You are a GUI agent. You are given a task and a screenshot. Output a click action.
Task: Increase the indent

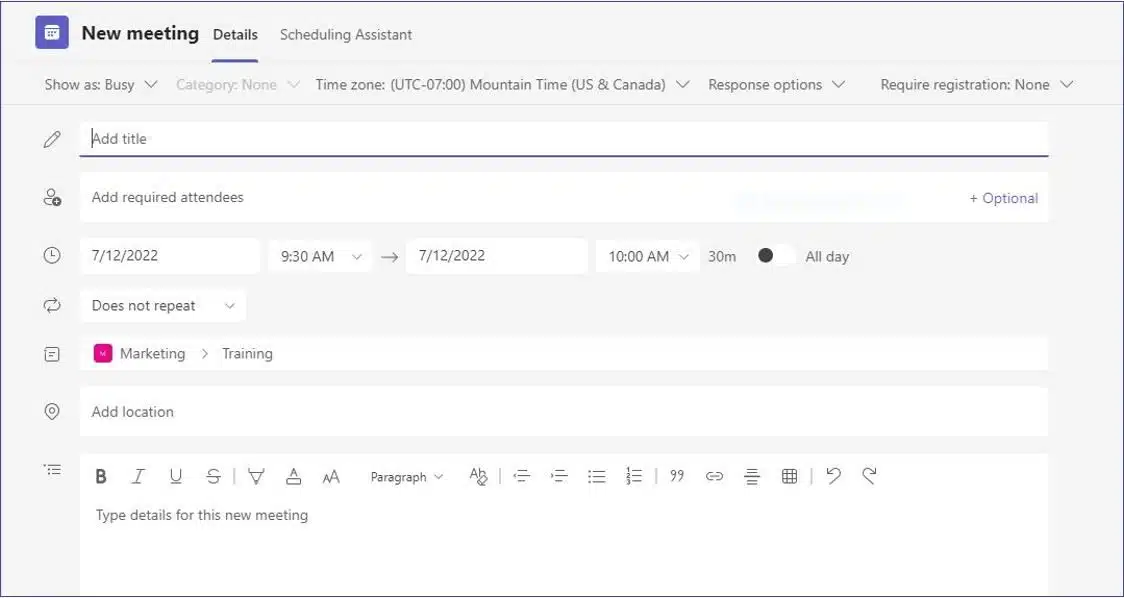click(x=559, y=476)
